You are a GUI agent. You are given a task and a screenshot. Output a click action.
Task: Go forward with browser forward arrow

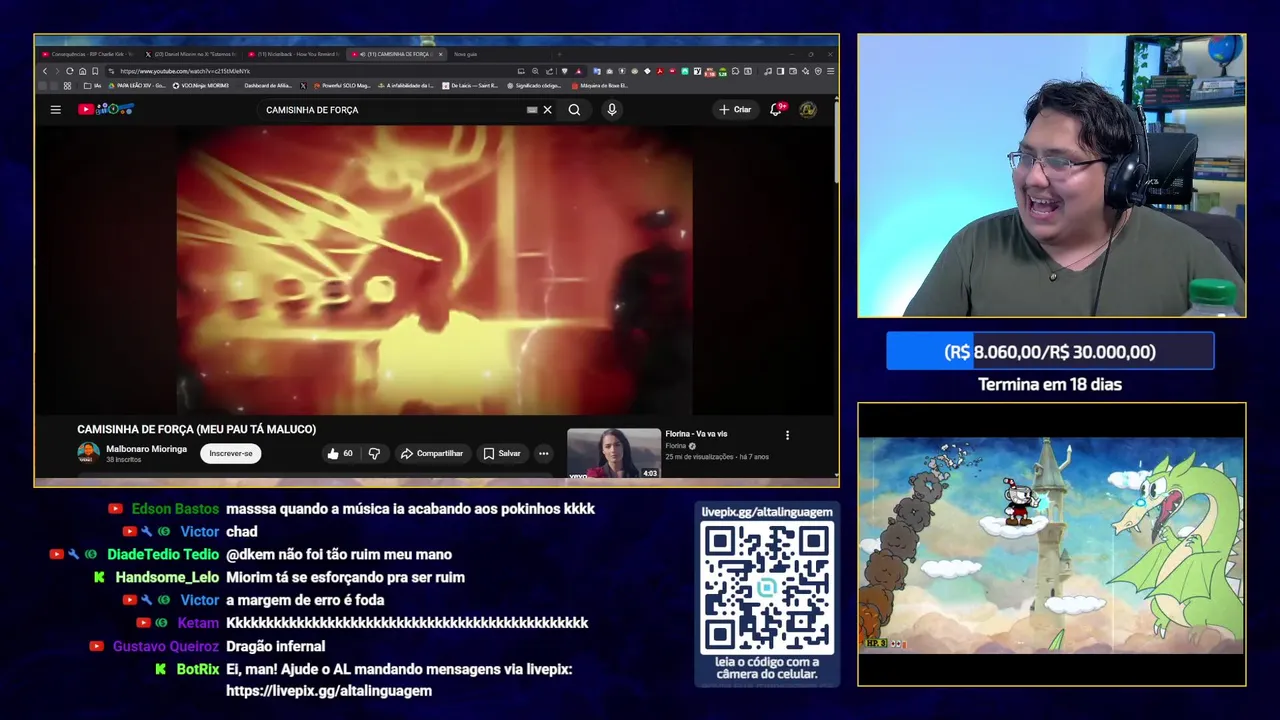tap(57, 71)
